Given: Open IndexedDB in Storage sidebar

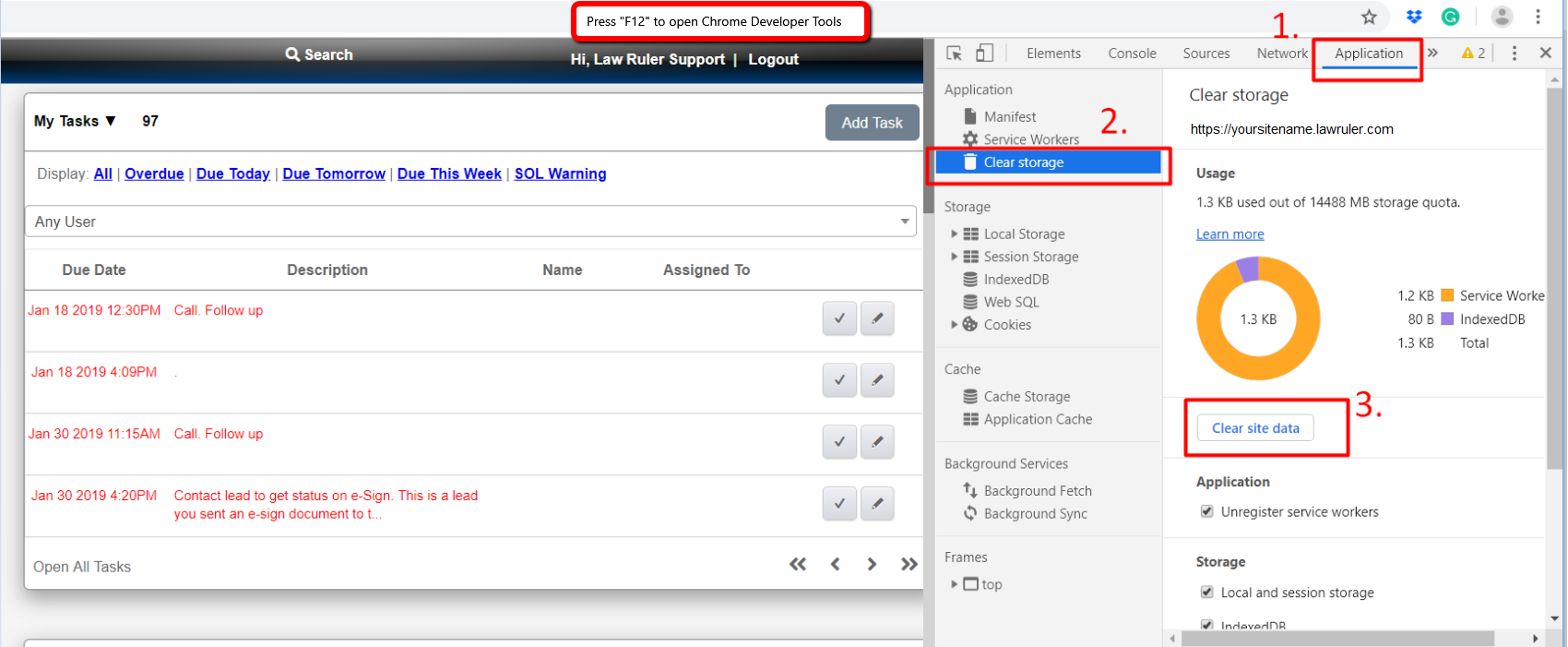Looking at the screenshot, I should pyautogui.click(x=1016, y=279).
